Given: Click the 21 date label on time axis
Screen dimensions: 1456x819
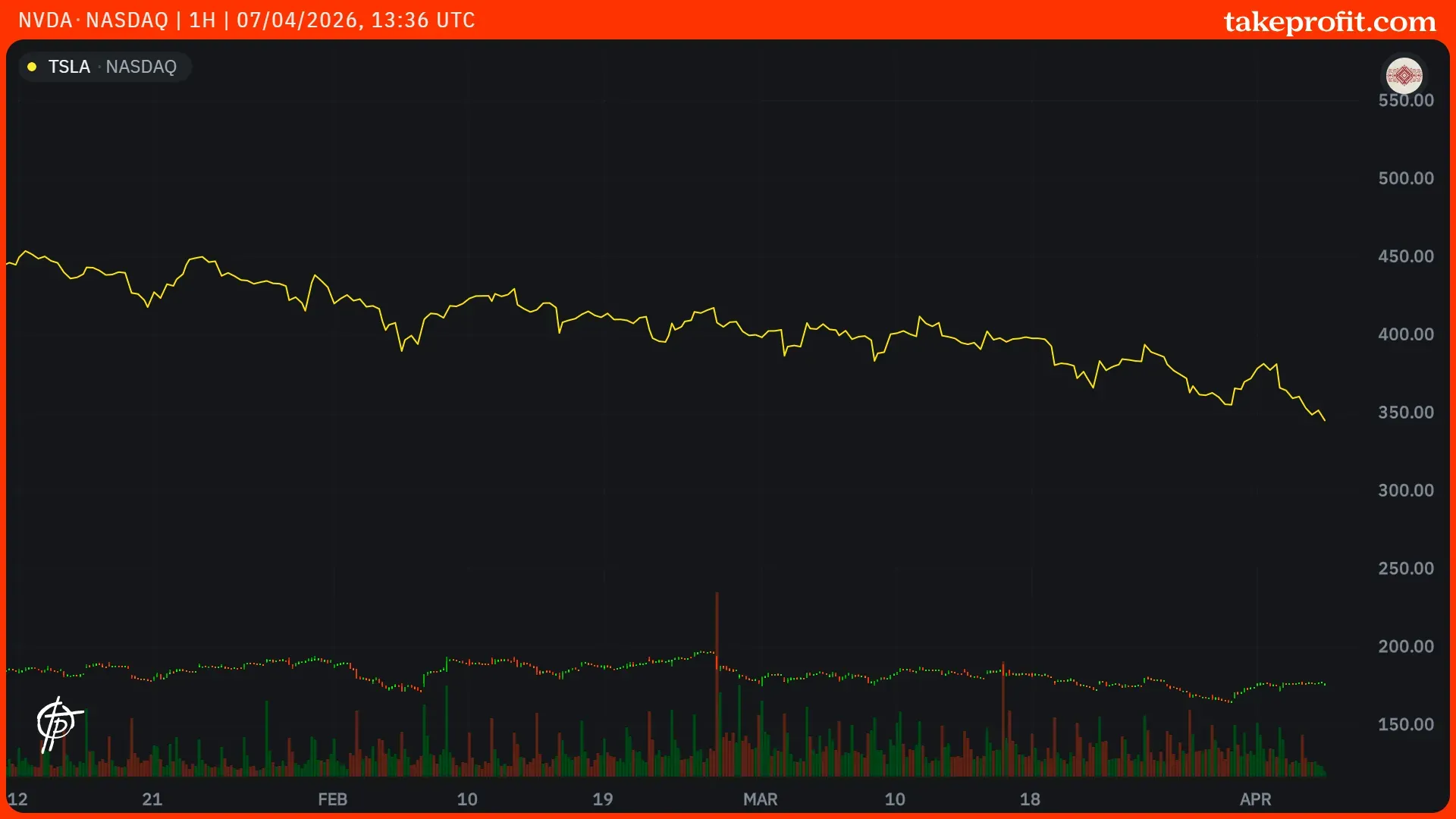Looking at the screenshot, I should click(152, 799).
